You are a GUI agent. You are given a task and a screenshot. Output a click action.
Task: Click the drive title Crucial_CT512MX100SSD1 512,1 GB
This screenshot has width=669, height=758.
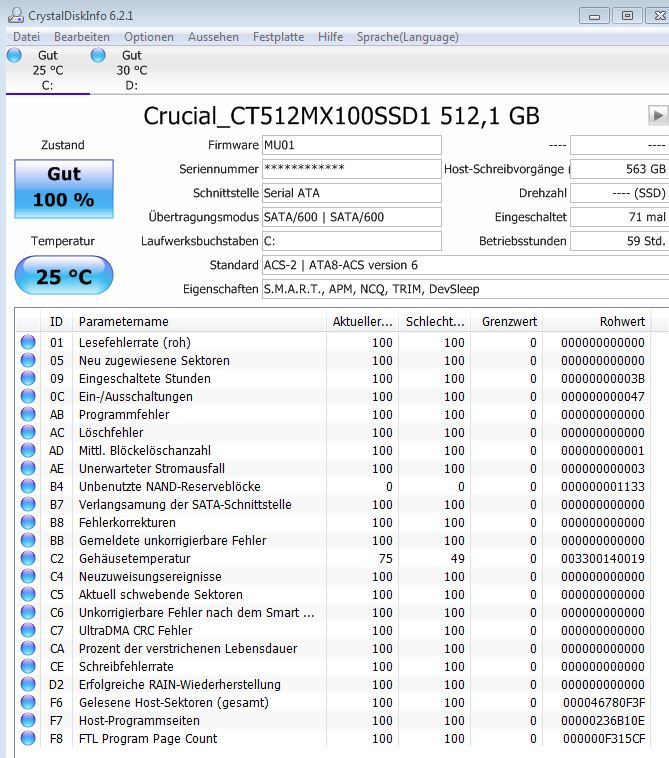[341, 116]
